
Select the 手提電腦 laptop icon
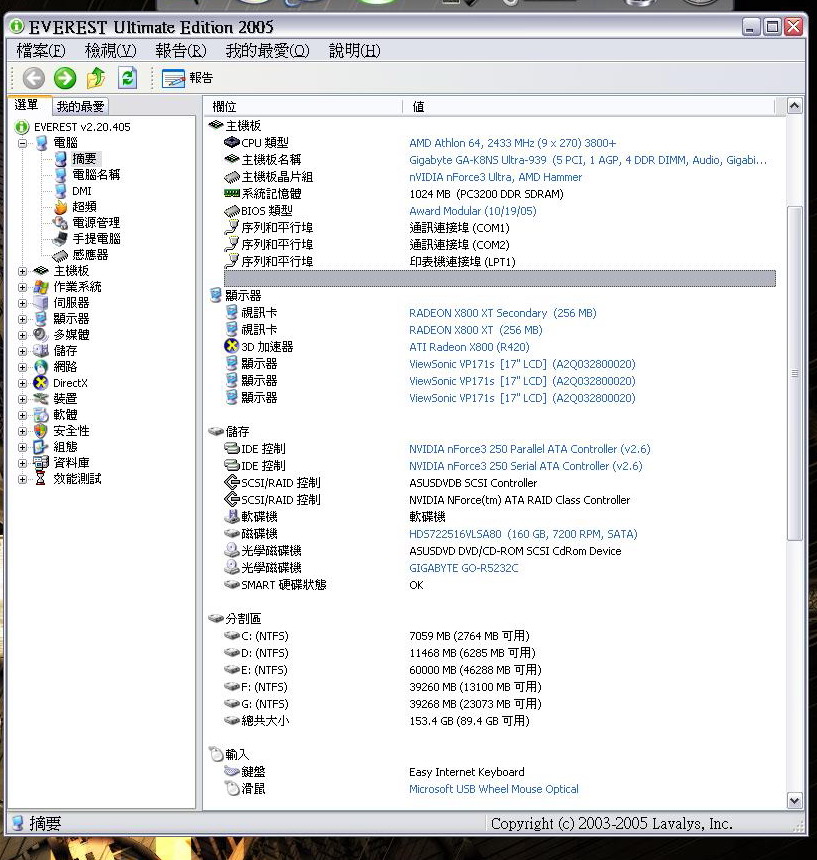(60, 239)
